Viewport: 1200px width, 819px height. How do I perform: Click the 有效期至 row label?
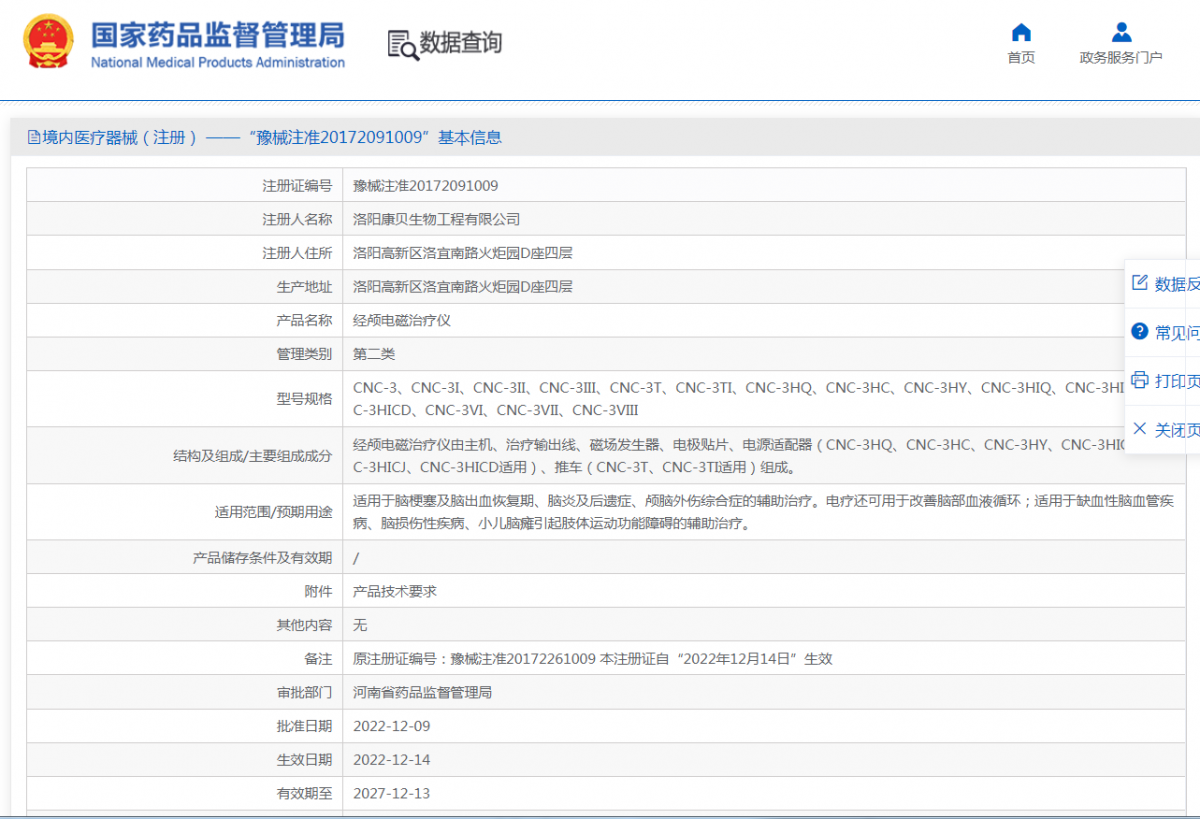[304, 793]
